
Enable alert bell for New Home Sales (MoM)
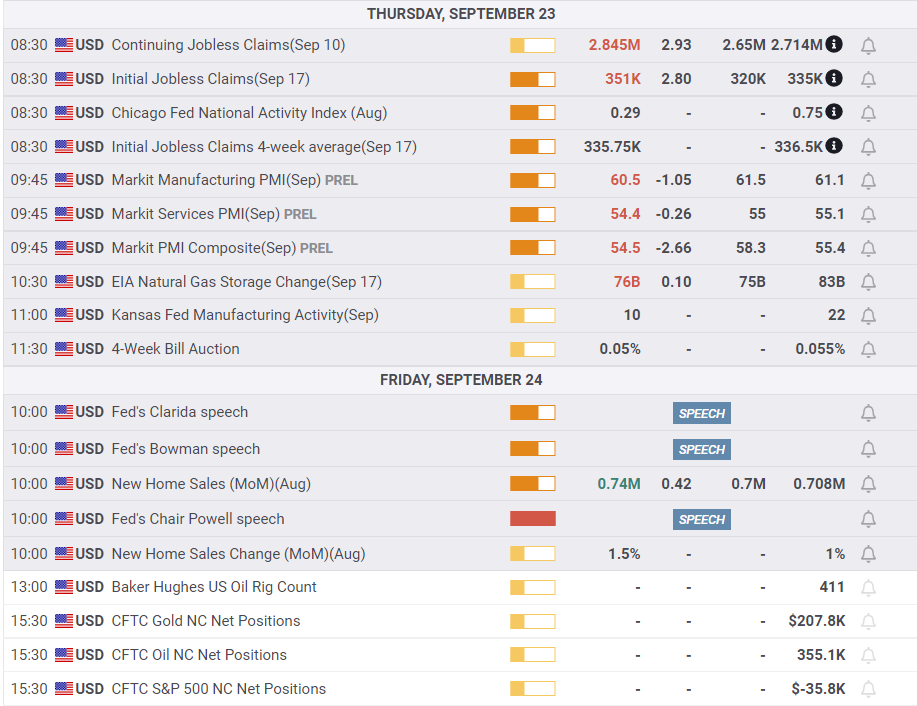click(868, 484)
